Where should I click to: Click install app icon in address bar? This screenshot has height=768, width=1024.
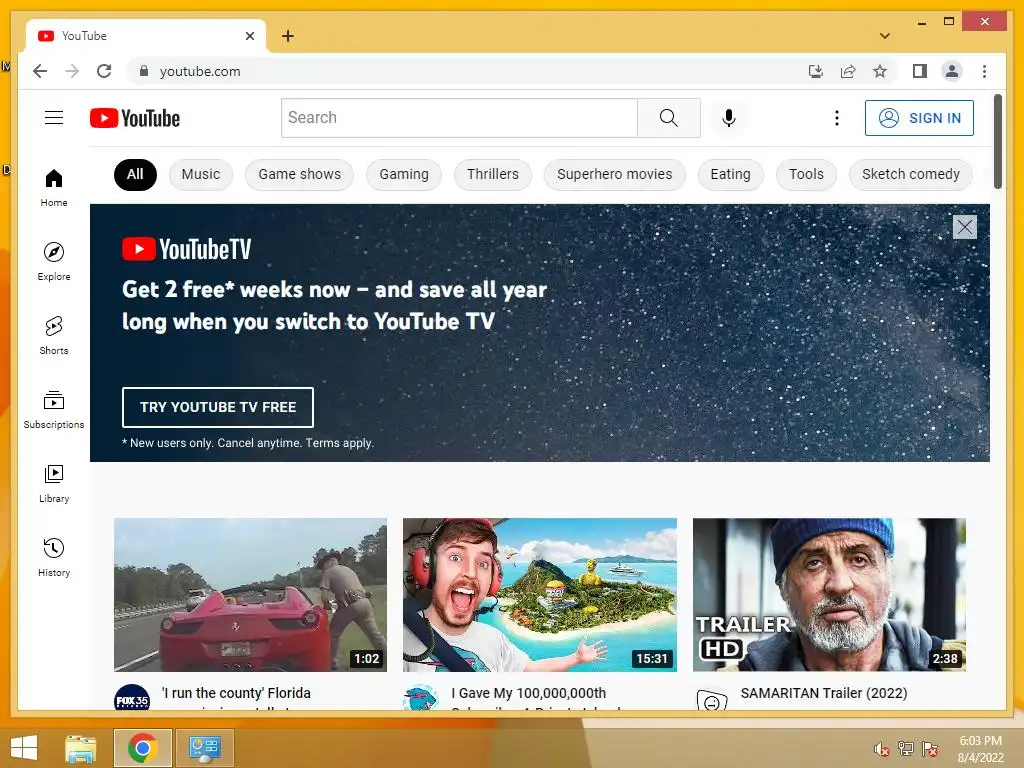(x=816, y=71)
